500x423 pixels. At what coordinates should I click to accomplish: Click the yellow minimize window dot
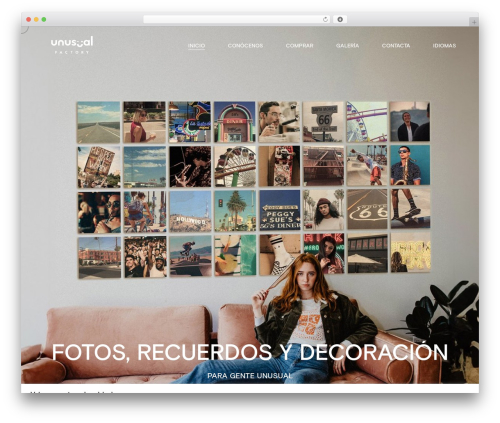coord(36,19)
